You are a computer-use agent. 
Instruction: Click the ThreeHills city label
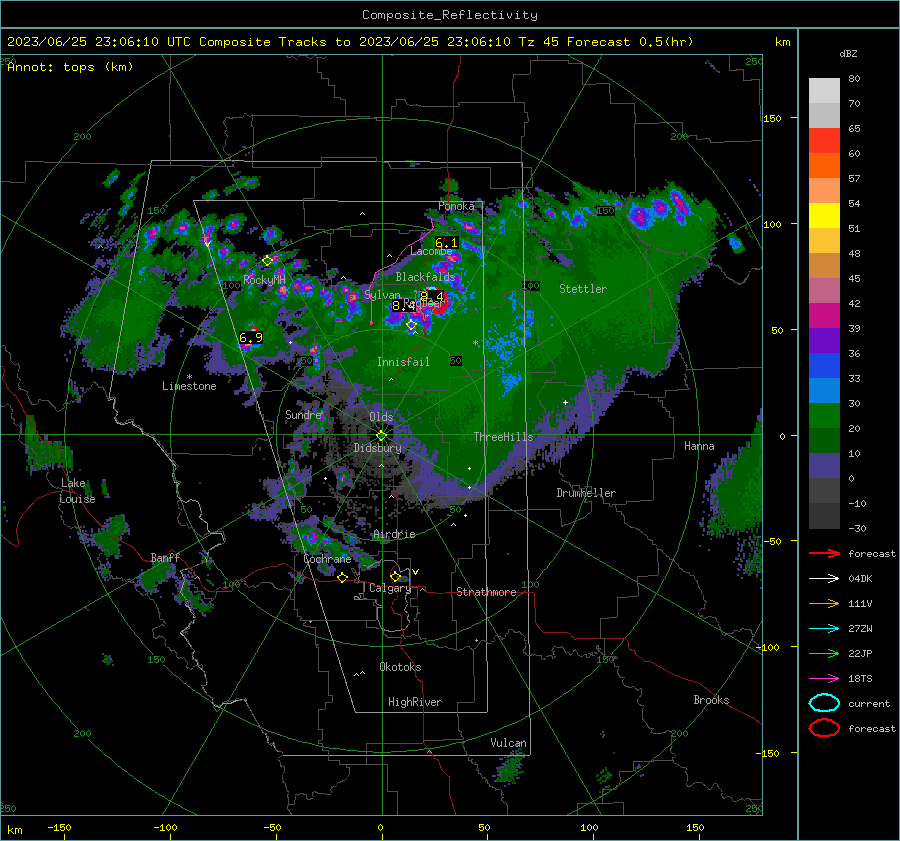pos(503,437)
